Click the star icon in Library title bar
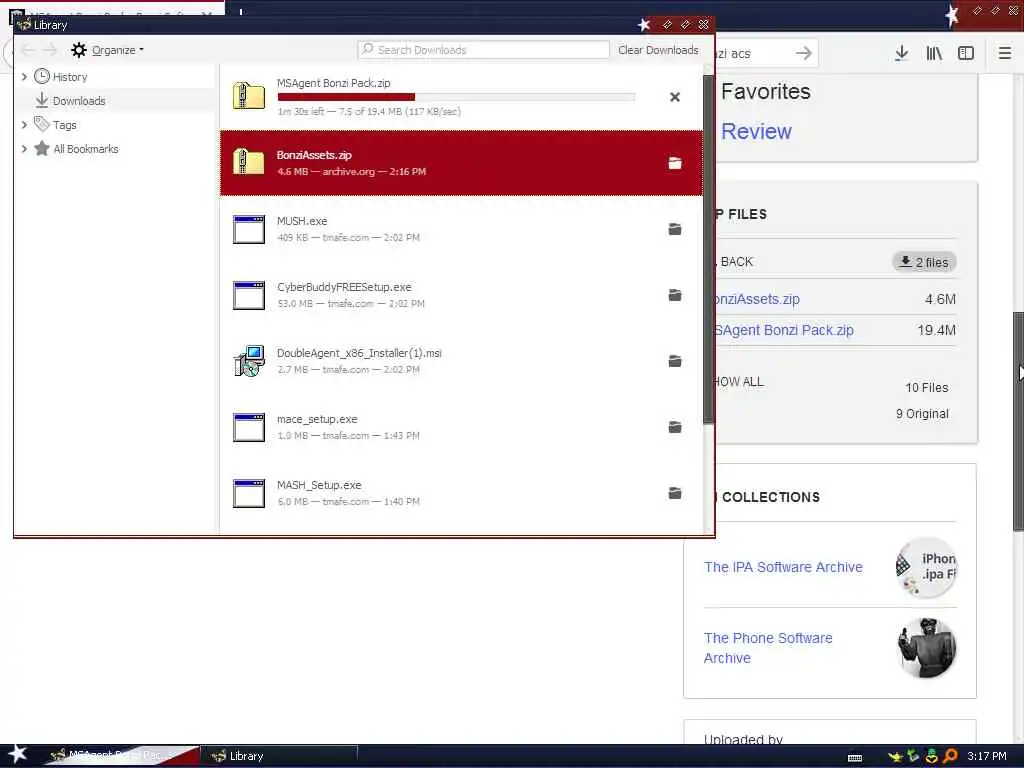1024x768 pixels. coord(644,25)
